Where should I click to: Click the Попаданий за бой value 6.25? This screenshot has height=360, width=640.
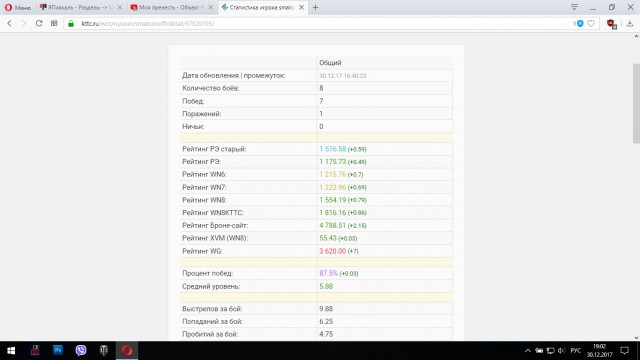click(326, 321)
